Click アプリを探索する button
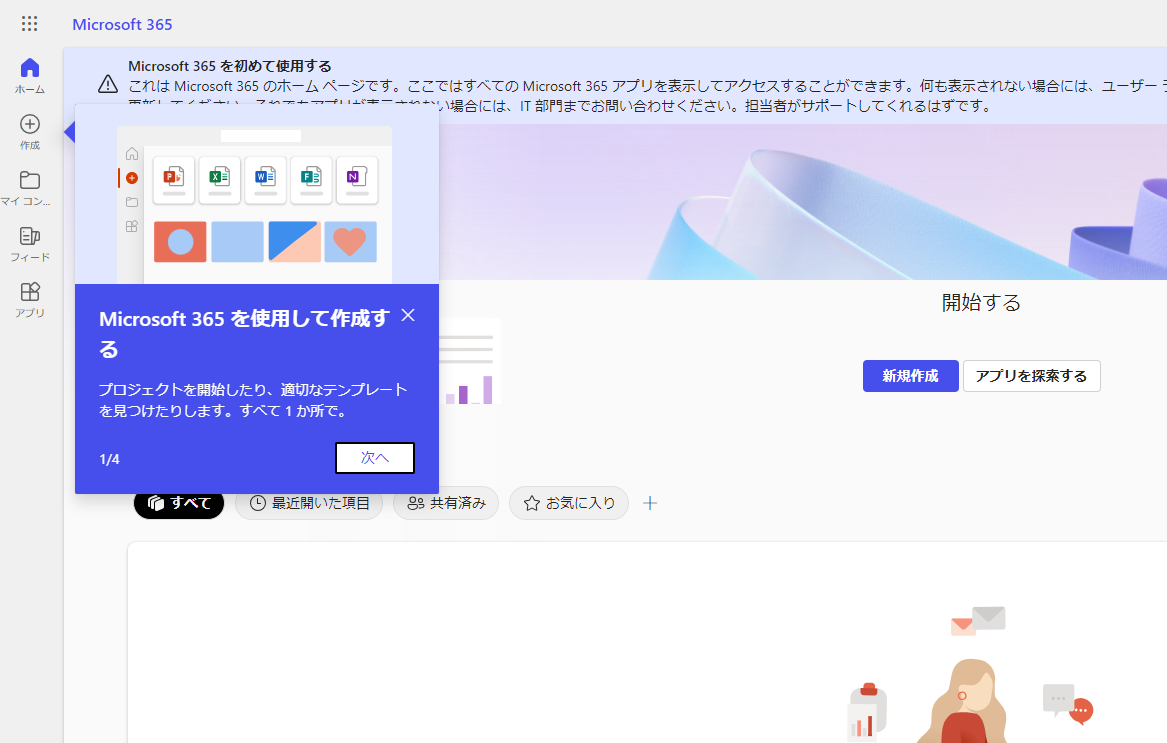Image resolution: width=1167 pixels, height=743 pixels. click(1031, 376)
